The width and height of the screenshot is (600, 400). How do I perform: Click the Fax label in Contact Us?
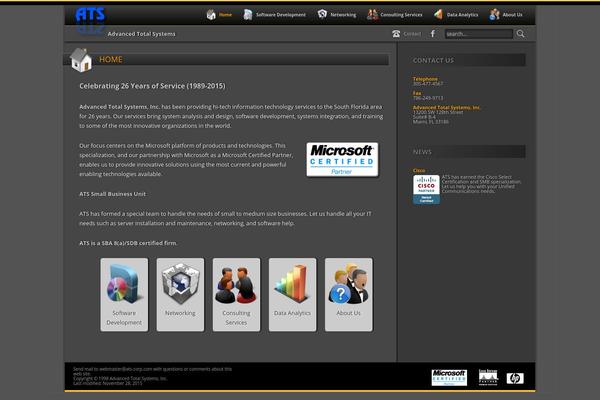point(417,93)
